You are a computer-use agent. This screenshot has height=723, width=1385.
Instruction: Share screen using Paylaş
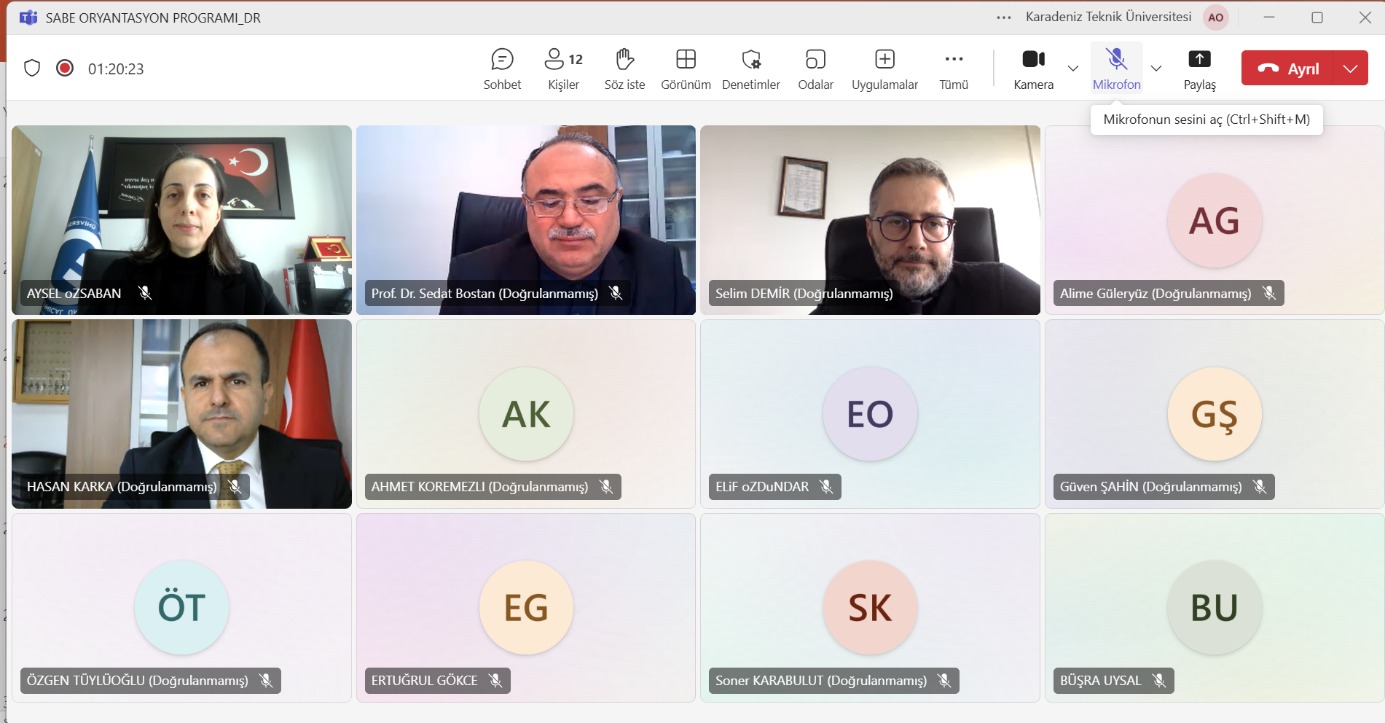point(1199,68)
